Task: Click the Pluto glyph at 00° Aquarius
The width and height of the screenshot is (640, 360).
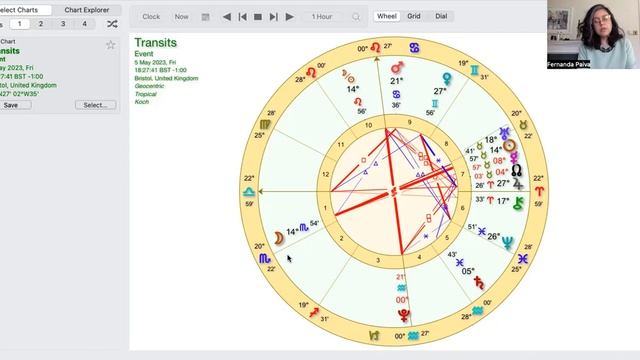Action: pyautogui.click(x=404, y=315)
